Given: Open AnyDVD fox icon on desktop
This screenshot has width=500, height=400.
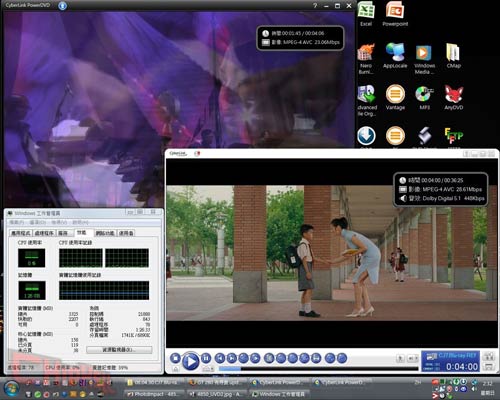Looking at the screenshot, I should (454, 97).
